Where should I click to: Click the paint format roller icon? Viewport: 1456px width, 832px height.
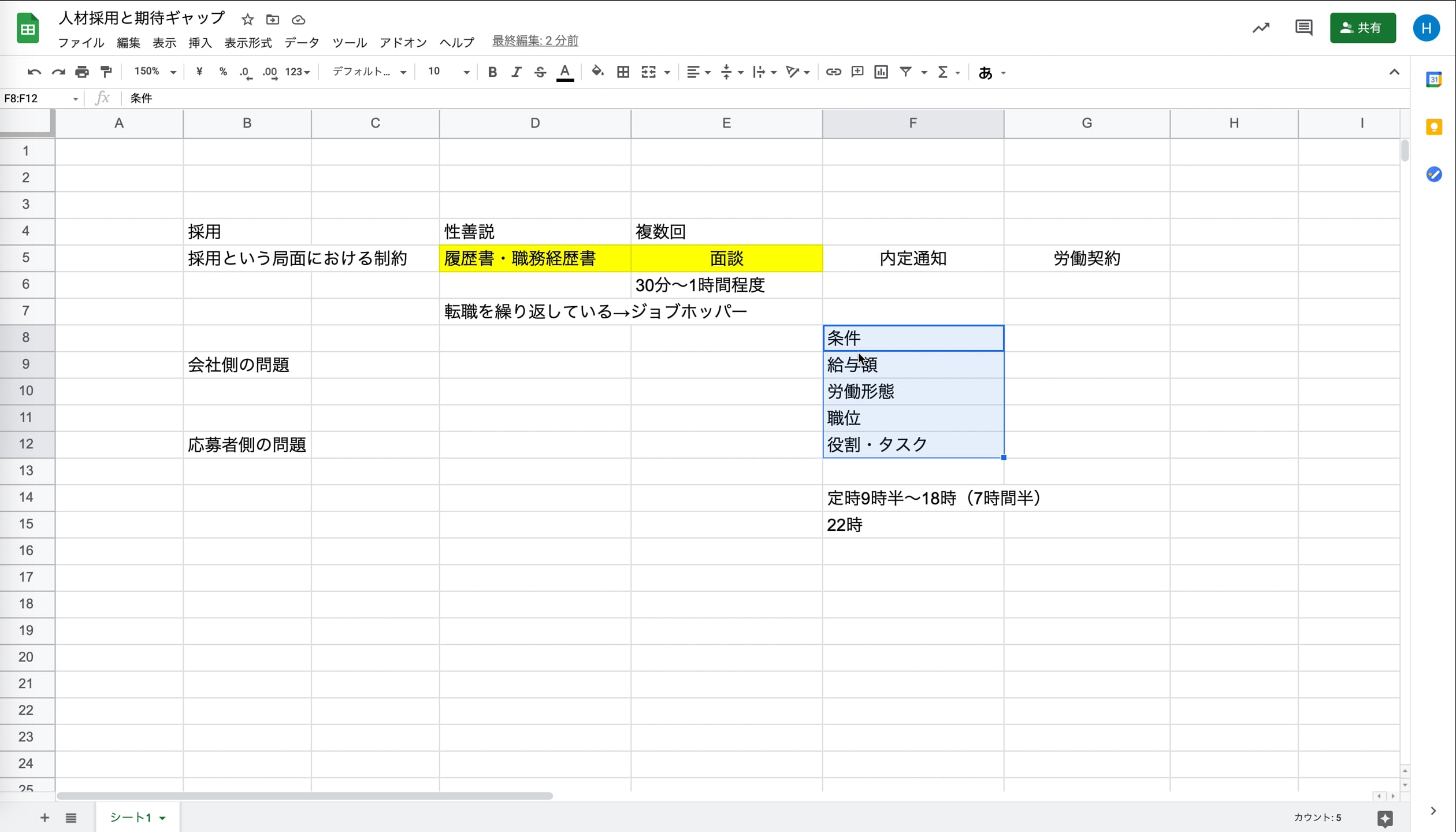106,72
